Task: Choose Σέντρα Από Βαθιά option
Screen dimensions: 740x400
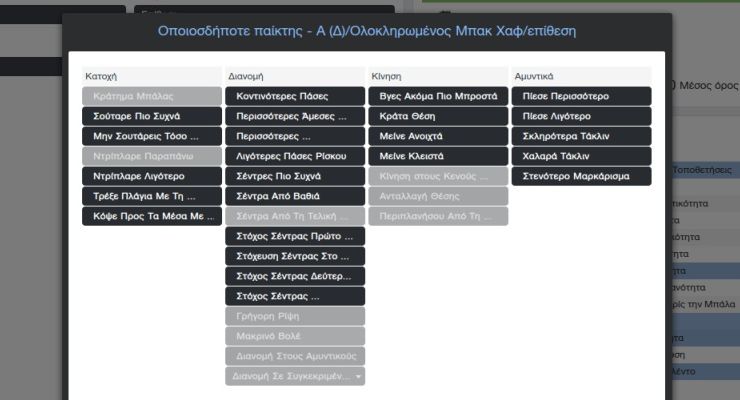Action: [295, 196]
